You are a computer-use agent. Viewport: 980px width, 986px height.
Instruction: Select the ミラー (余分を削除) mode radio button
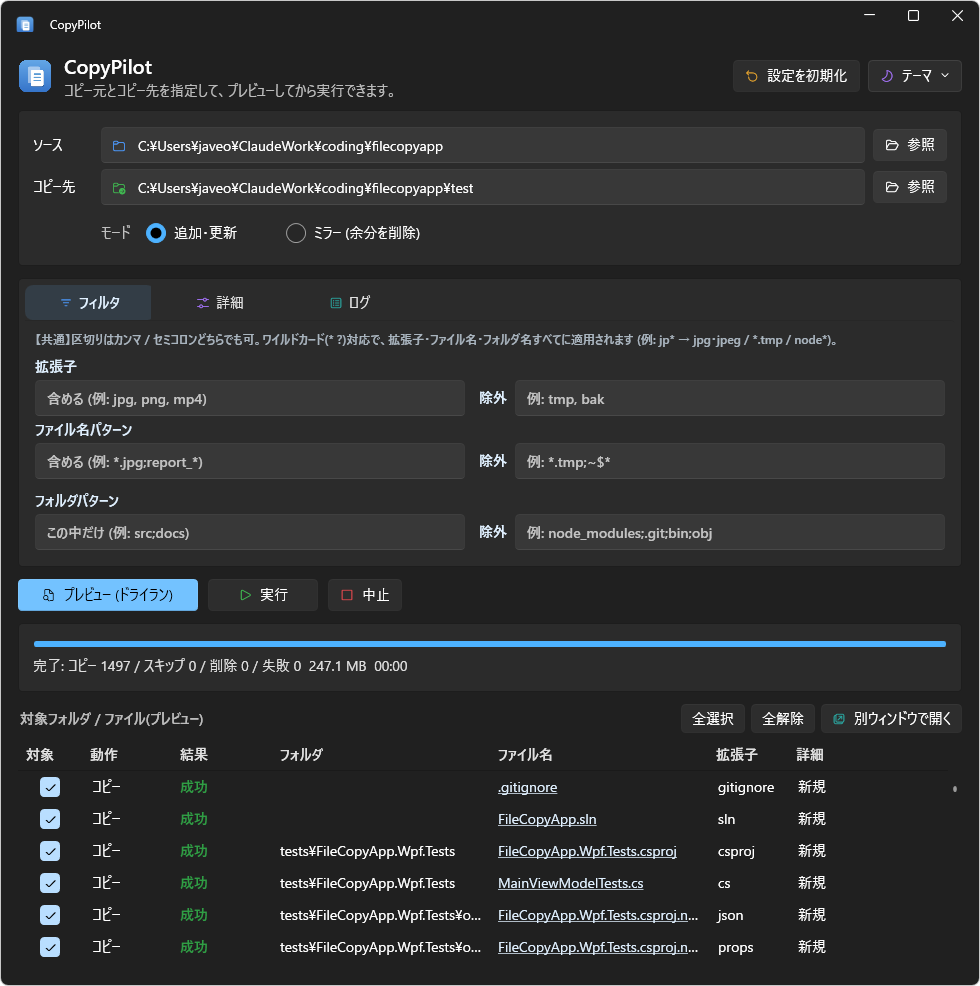[296, 233]
